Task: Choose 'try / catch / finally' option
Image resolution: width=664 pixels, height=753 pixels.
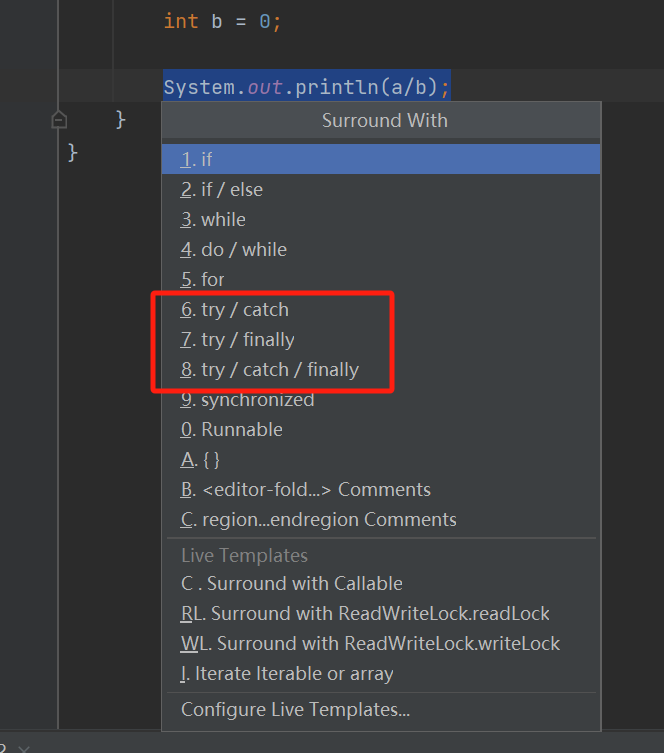Action: (270, 369)
